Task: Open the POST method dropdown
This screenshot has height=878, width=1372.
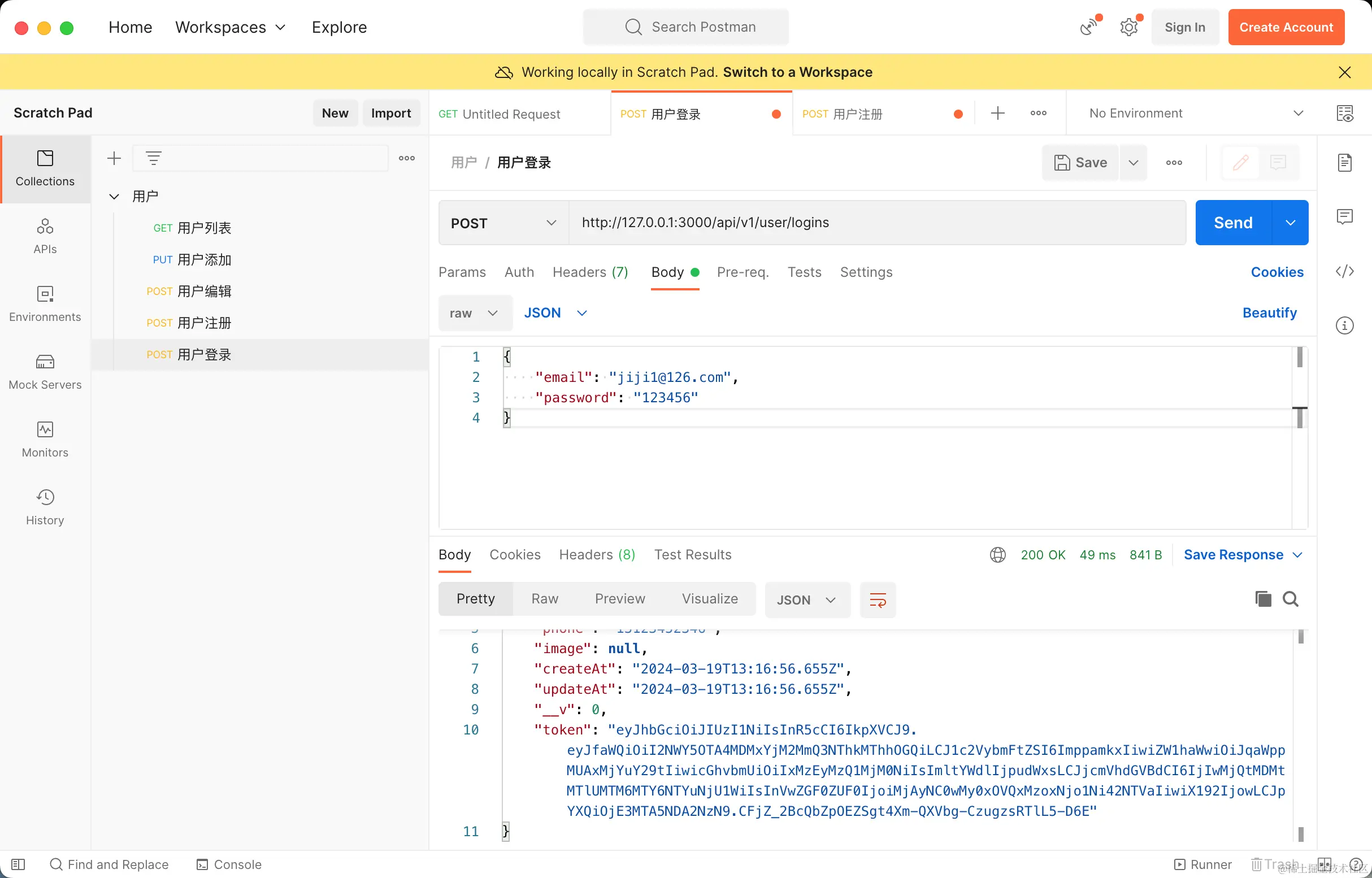Action: coord(503,223)
